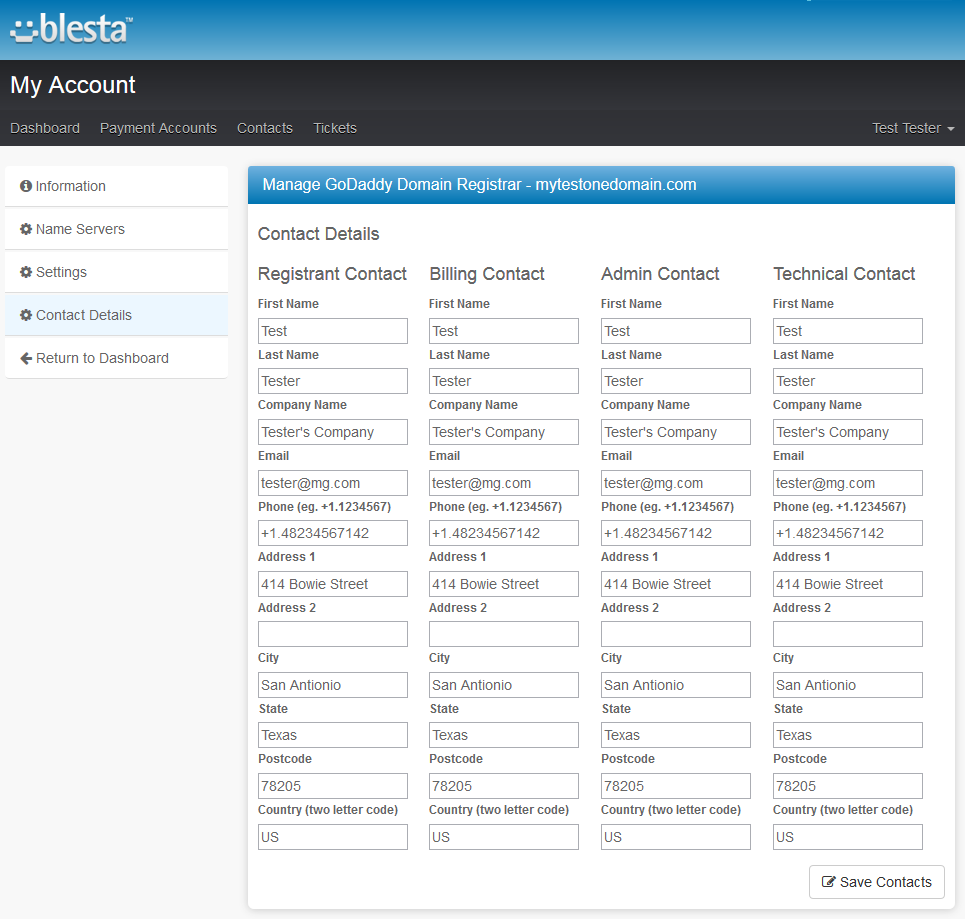Click Technical Contact Phone field
The width and height of the screenshot is (965, 919).
click(848, 533)
